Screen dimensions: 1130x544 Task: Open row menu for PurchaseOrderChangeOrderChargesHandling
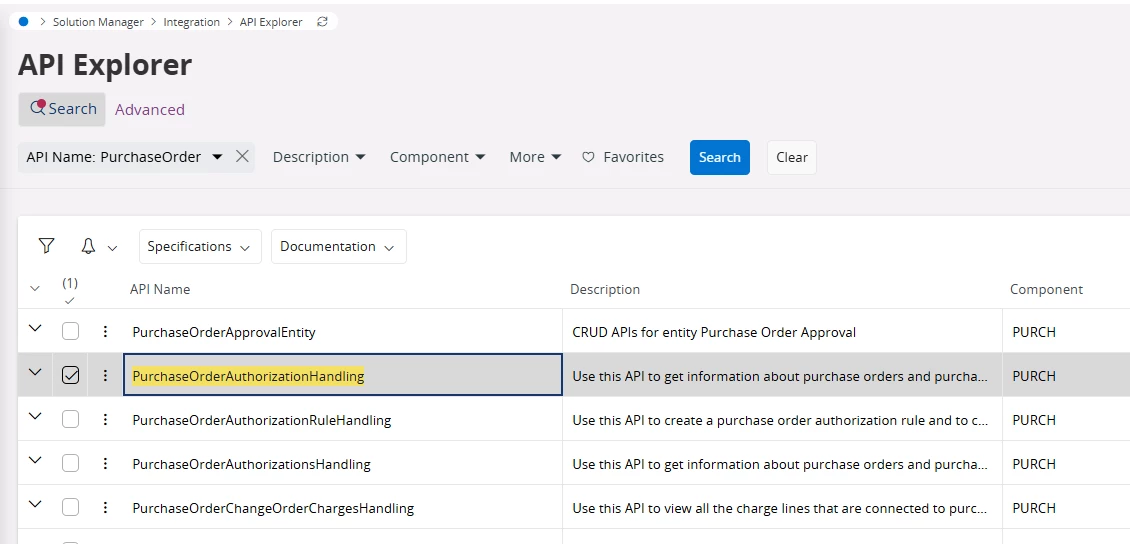tap(105, 507)
